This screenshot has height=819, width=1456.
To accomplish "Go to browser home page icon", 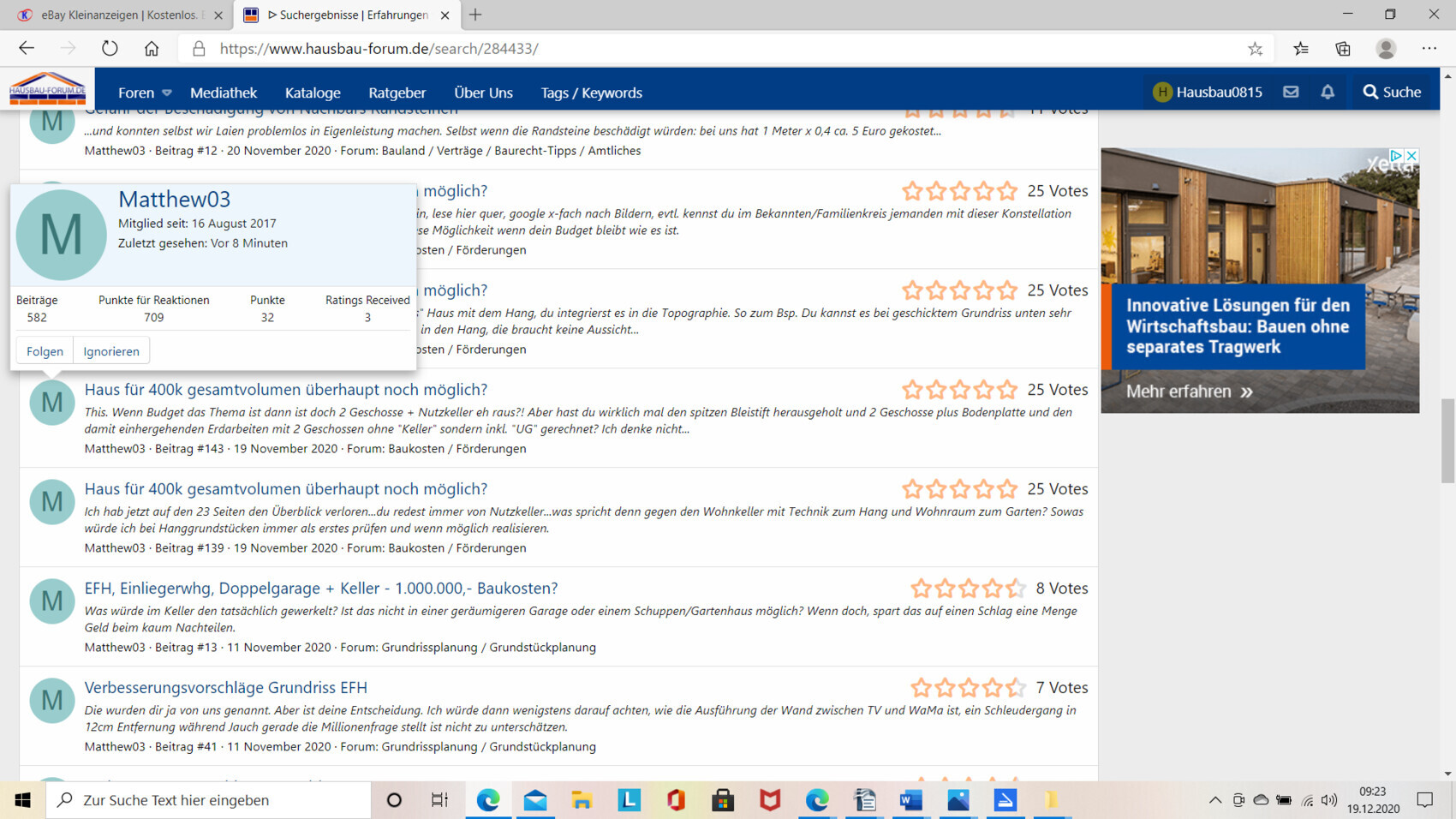I will coord(152,49).
